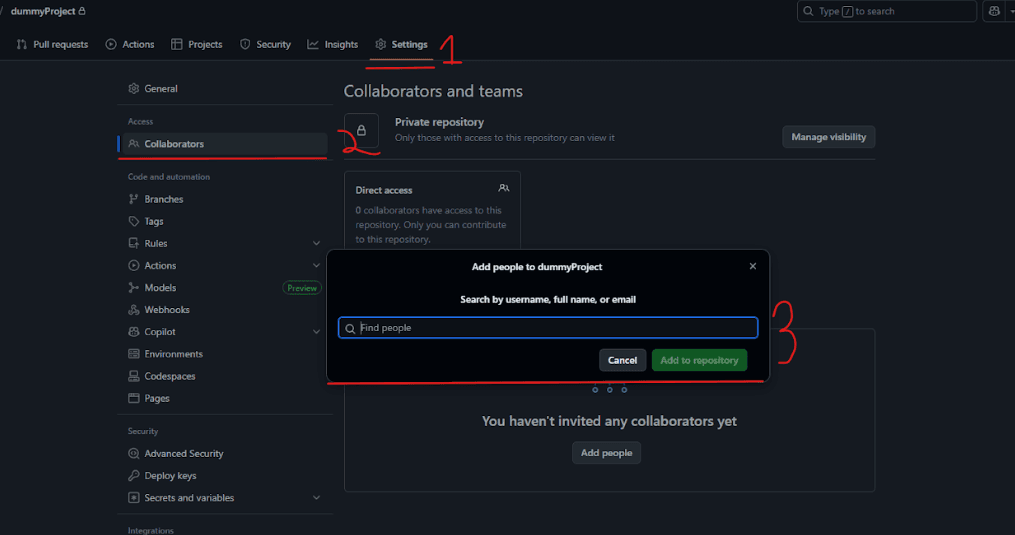The height and width of the screenshot is (535, 1015).
Task: Open the Actions tab in top navigation
Action: click(x=130, y=44)
